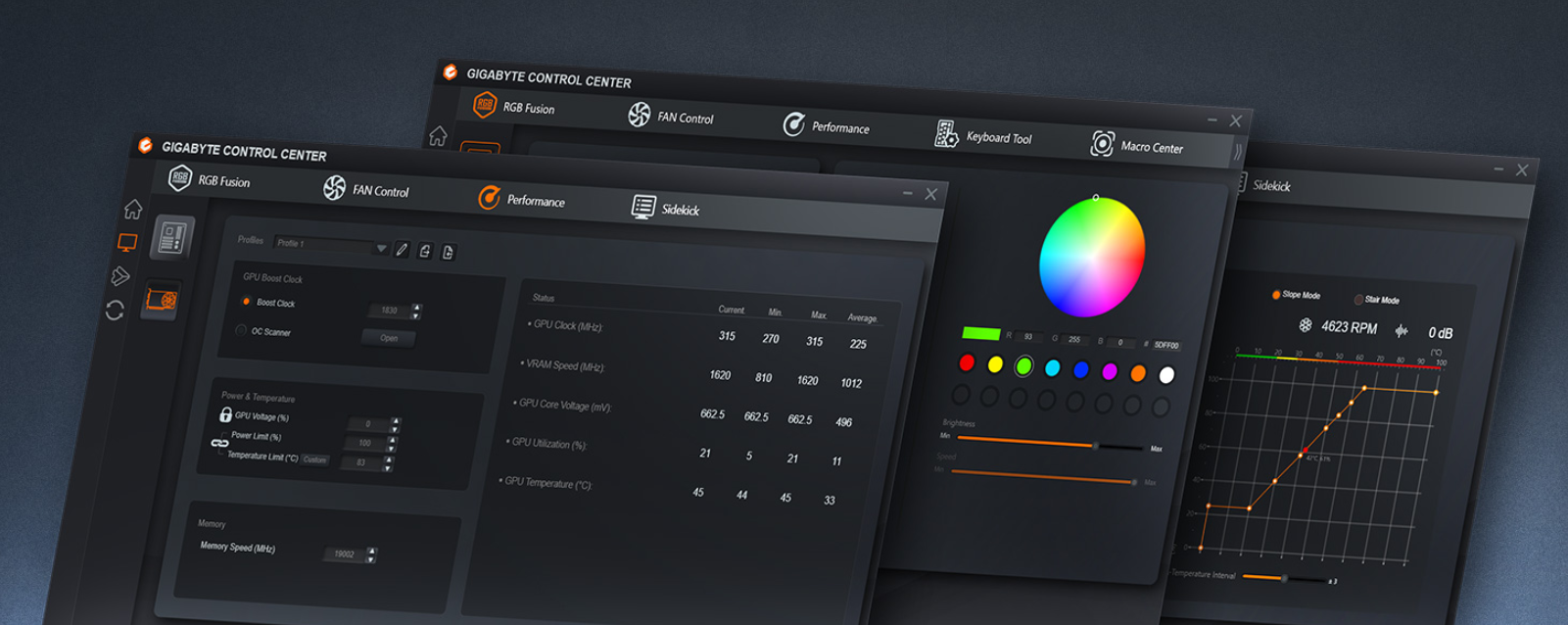Click GPU Core Voltage Average value 496
Image resolution: width=1568 pixels, height=625 pixels.
(843, 422)
